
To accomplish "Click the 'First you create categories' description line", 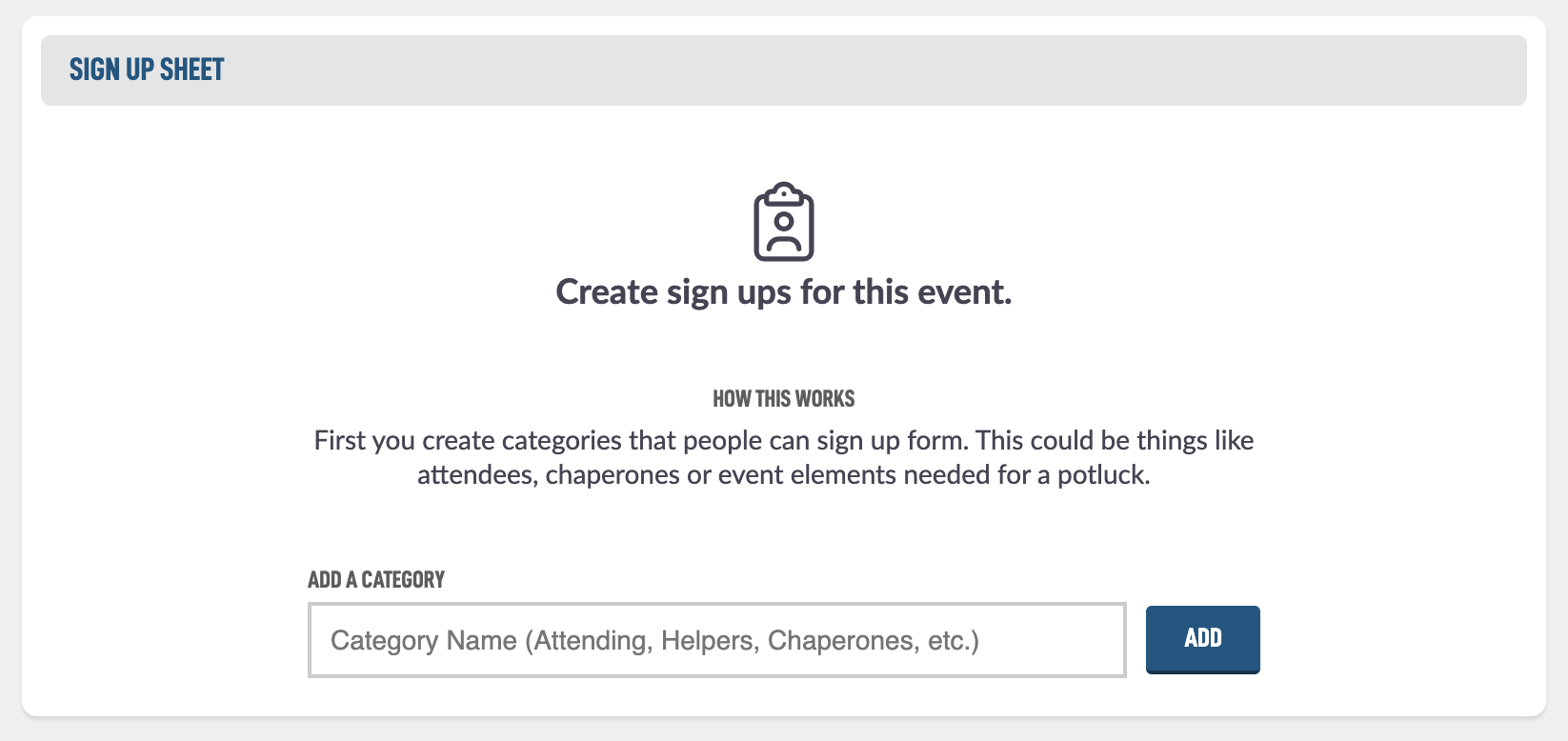I will 784,440.
